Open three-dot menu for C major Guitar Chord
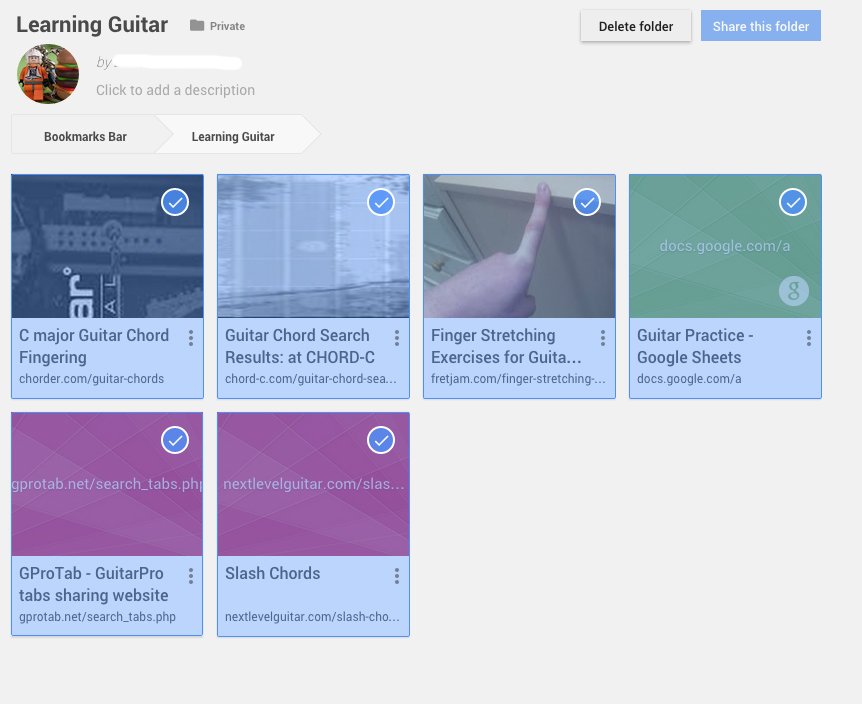Viewport: 862px width, 704px height. (191, 338)
